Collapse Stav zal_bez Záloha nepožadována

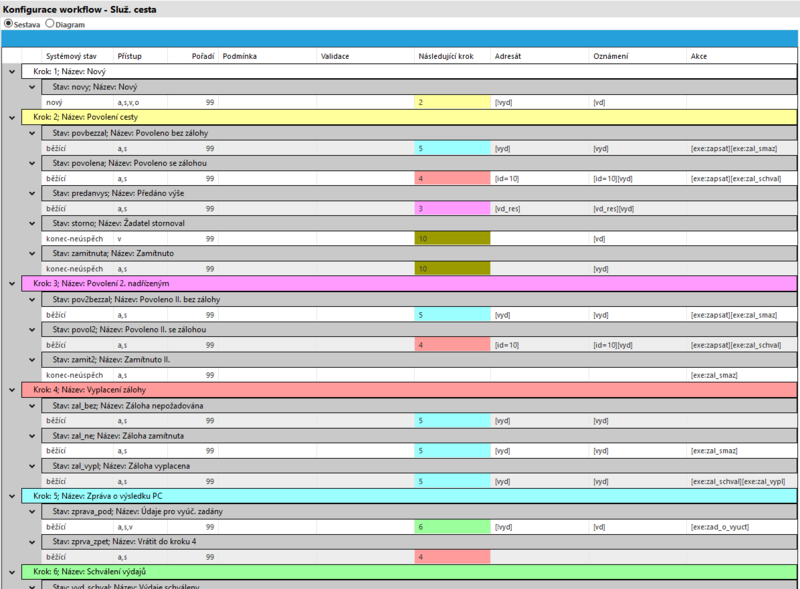[x=32, y=406]
